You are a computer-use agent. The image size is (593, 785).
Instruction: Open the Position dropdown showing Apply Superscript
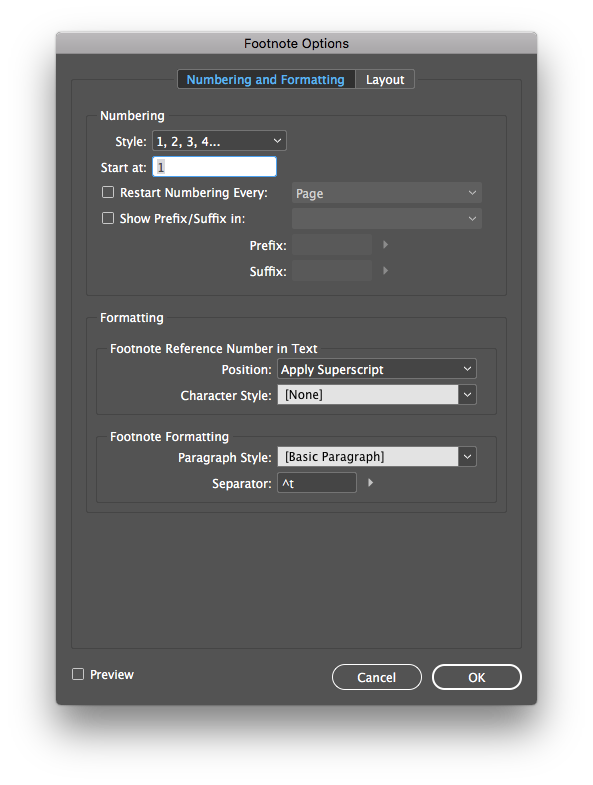coord(377,369)
